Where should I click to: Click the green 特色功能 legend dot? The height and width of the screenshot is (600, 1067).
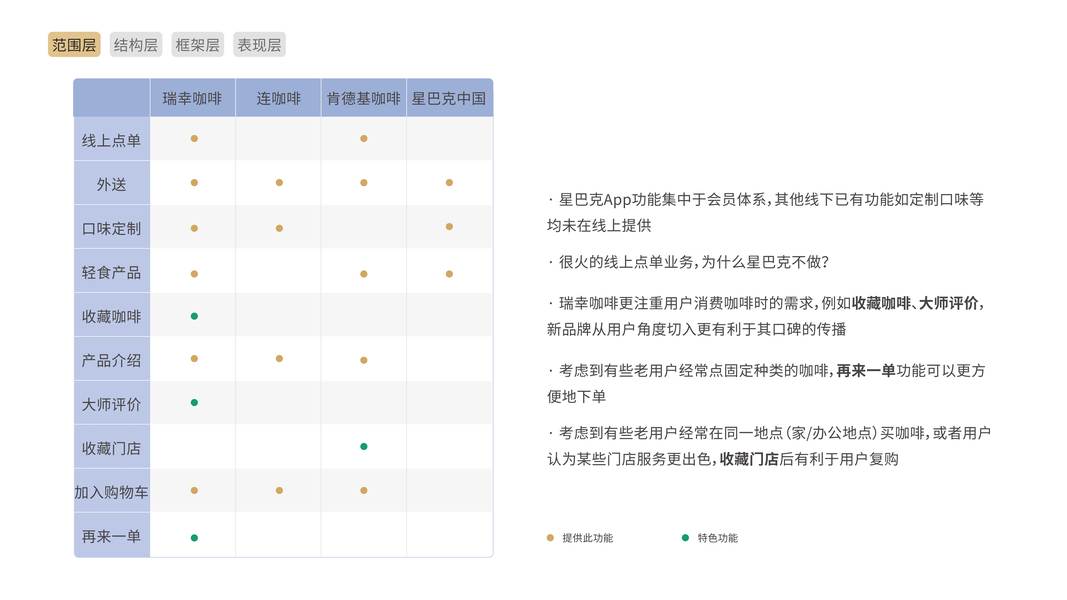coord(685,538)
